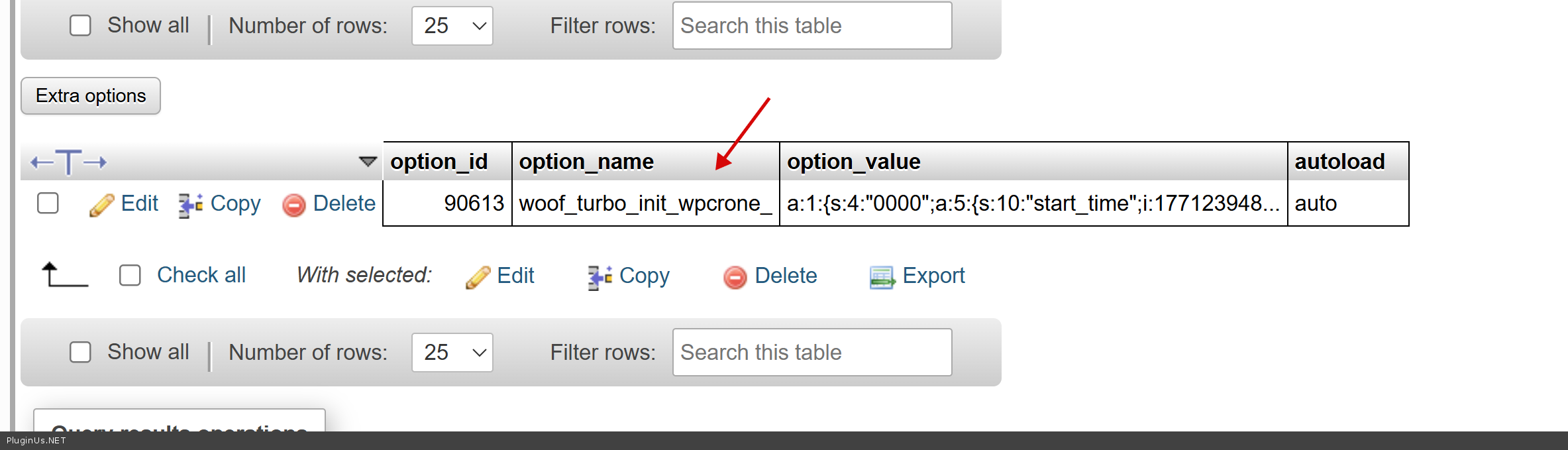
Task: Click the With selected Edit pencil icon
Action: (478, 277)
